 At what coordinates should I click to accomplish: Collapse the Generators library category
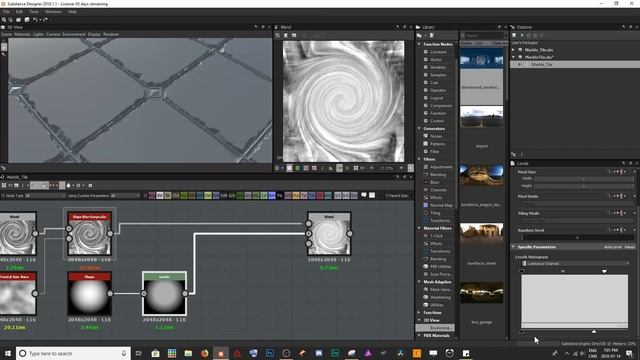(419, 129)
